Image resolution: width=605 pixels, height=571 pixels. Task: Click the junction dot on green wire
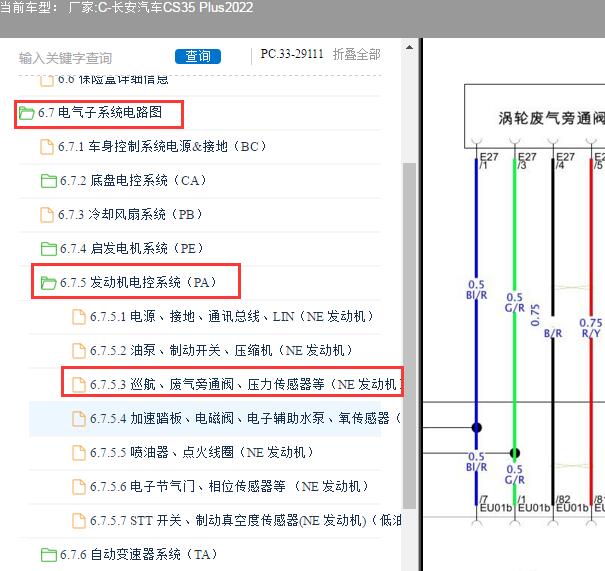[x=515, y=453]
